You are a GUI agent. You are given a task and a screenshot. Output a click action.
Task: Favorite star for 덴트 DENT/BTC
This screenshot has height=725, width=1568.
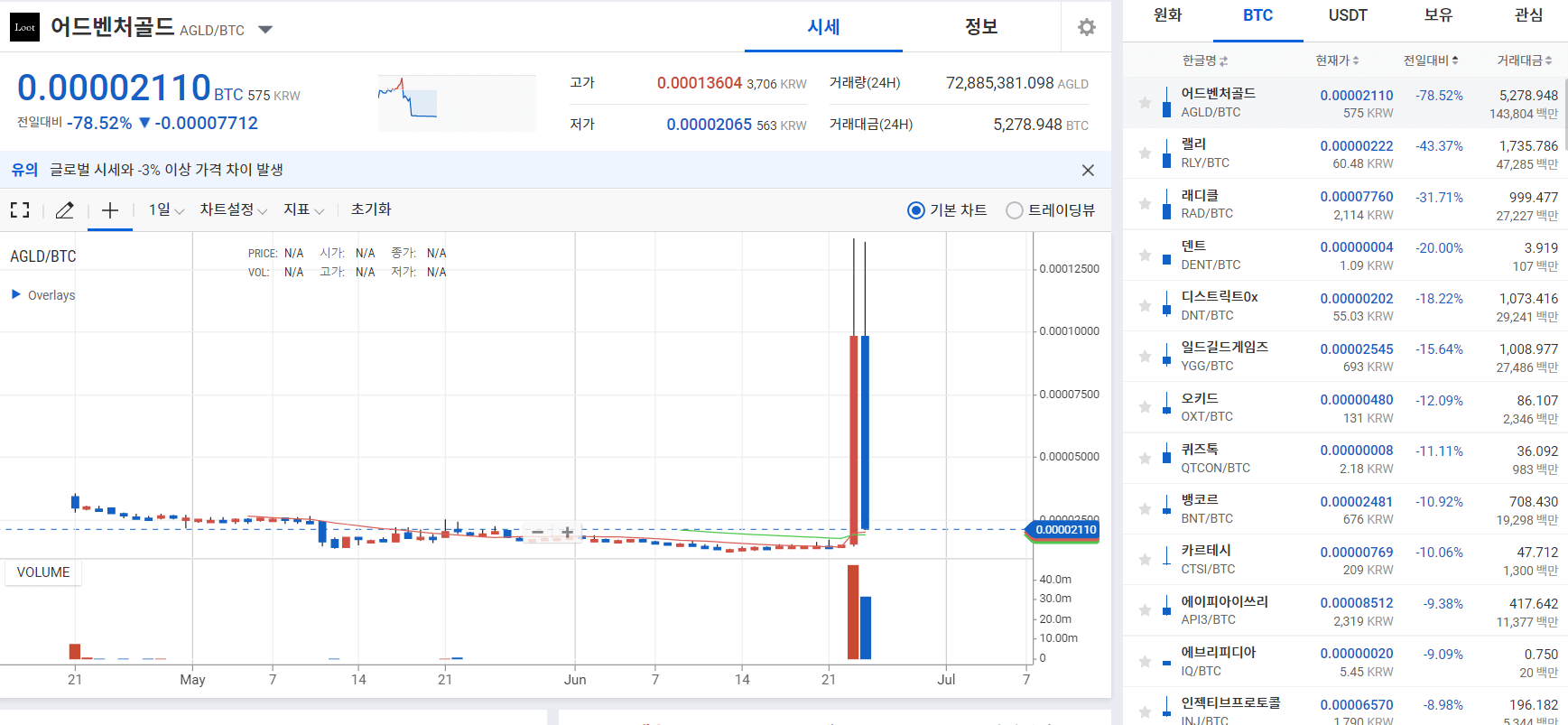[1145, 256]
